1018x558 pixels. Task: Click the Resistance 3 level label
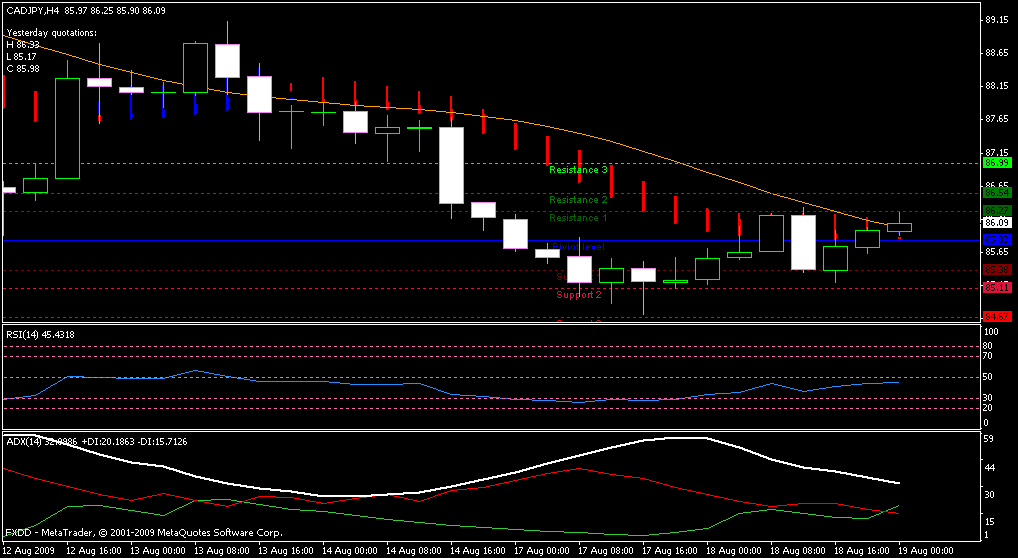coord(578,170)
